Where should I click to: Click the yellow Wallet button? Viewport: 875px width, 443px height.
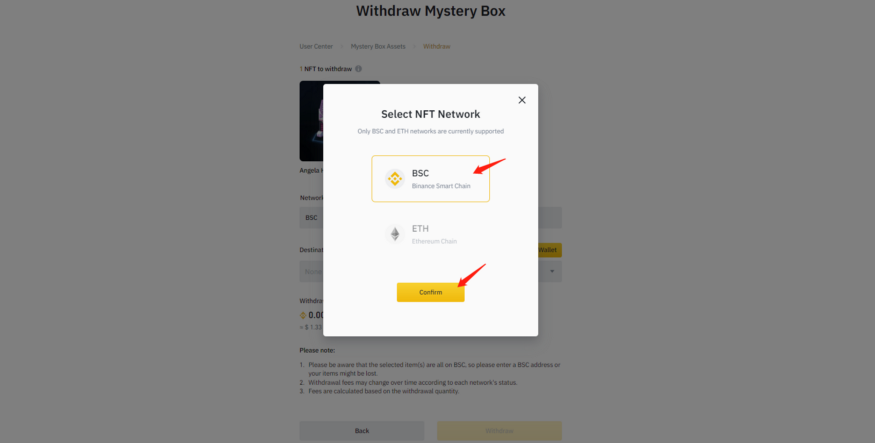(550, 250)
